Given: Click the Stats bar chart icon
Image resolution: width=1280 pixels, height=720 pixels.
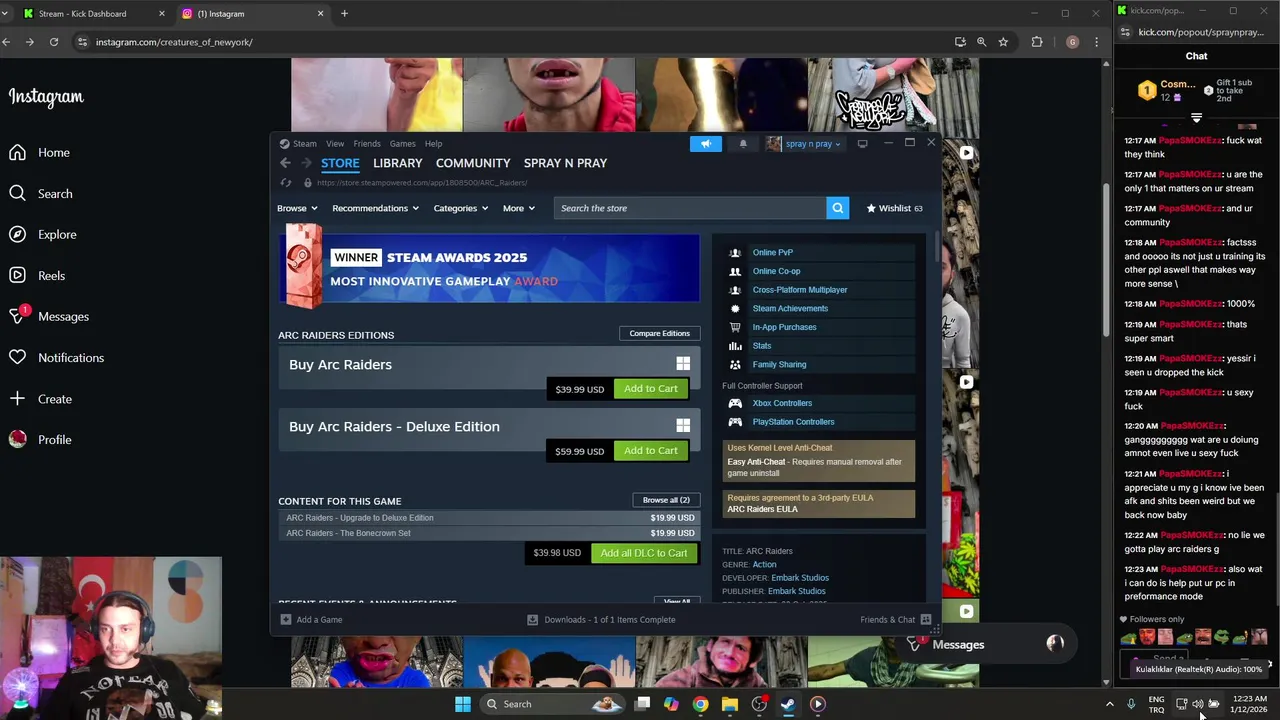Looking at the screenshot, I should pos(735,346).
